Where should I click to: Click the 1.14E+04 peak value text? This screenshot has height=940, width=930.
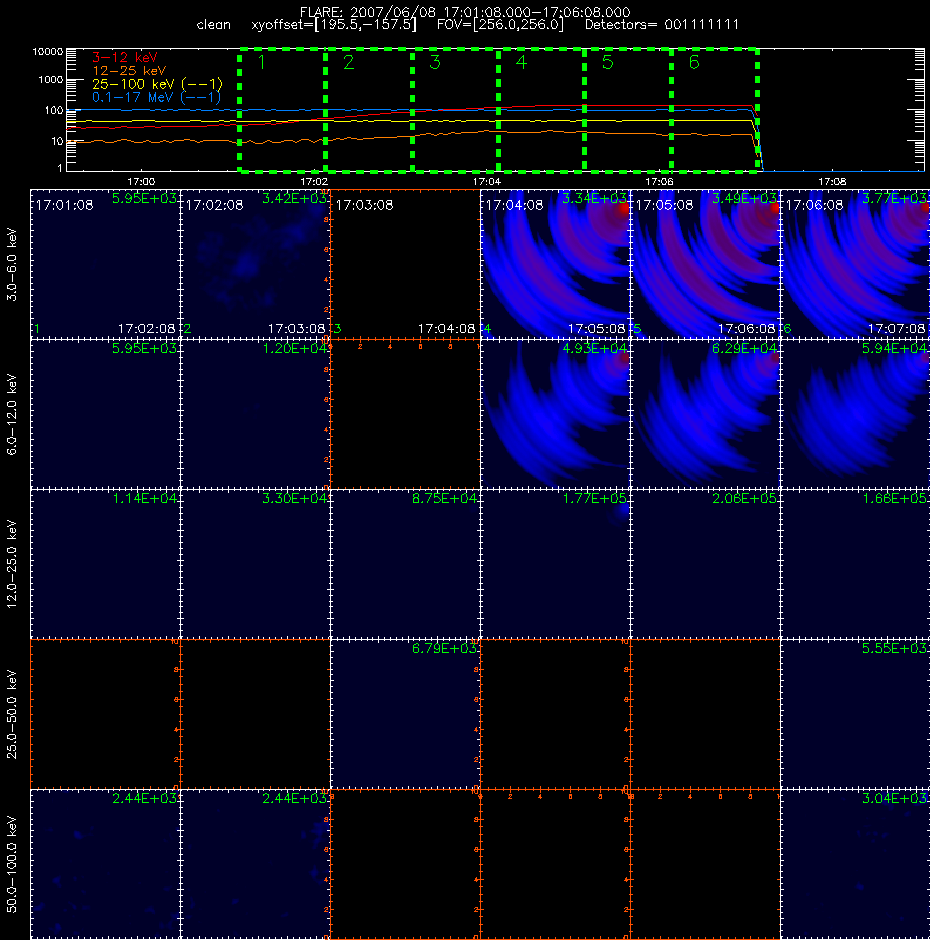(x=145, y=498)
